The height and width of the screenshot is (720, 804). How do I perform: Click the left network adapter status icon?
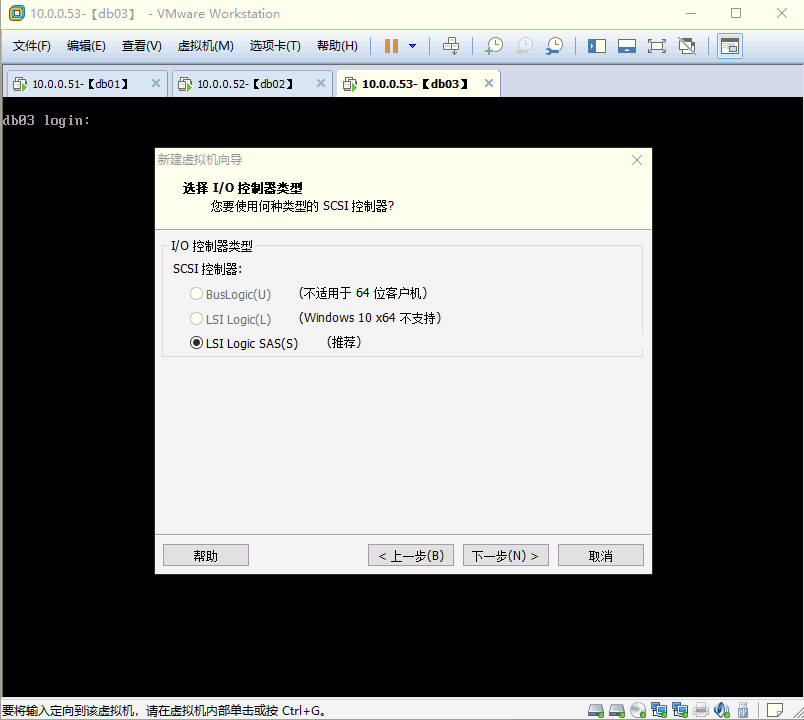click(x=659, y=710)
